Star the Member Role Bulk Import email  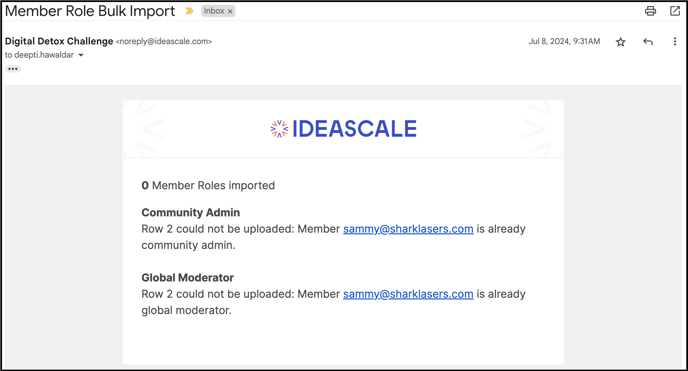coord(620,42)
